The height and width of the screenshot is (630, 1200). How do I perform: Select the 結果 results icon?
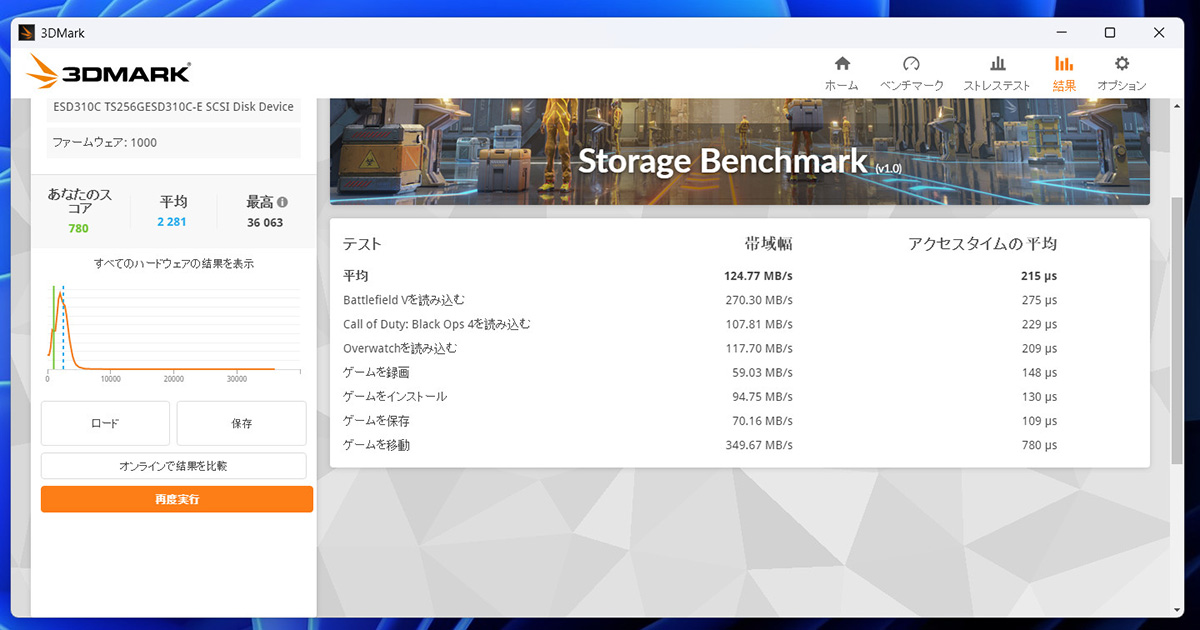point(1064,64)
